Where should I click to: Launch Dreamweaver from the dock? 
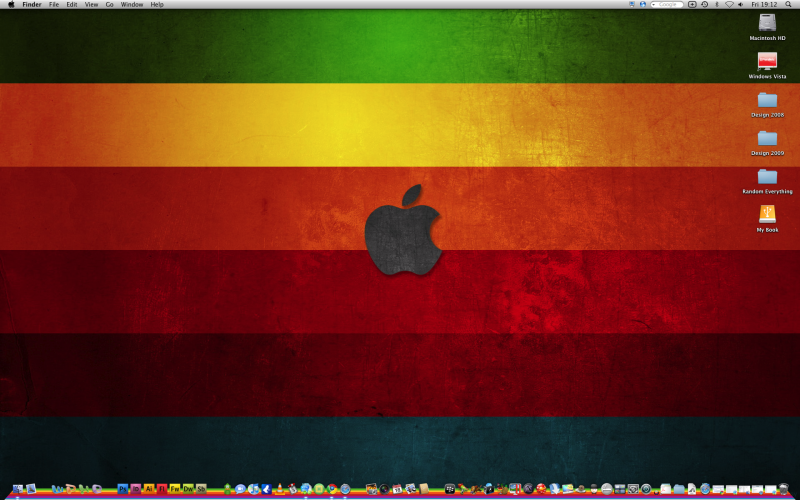(x=188, y=489)
